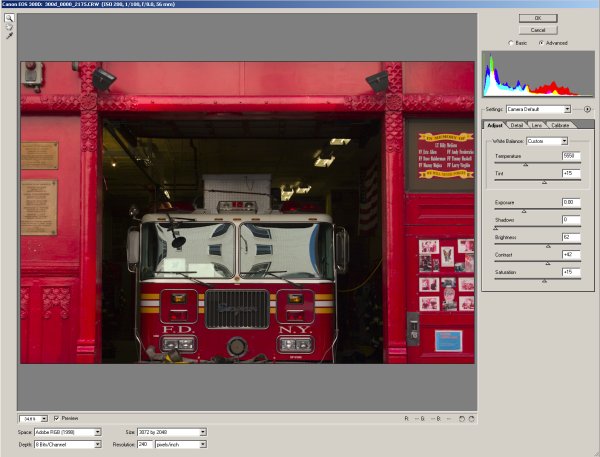Click the Contrast slider handle

[548, 263]
